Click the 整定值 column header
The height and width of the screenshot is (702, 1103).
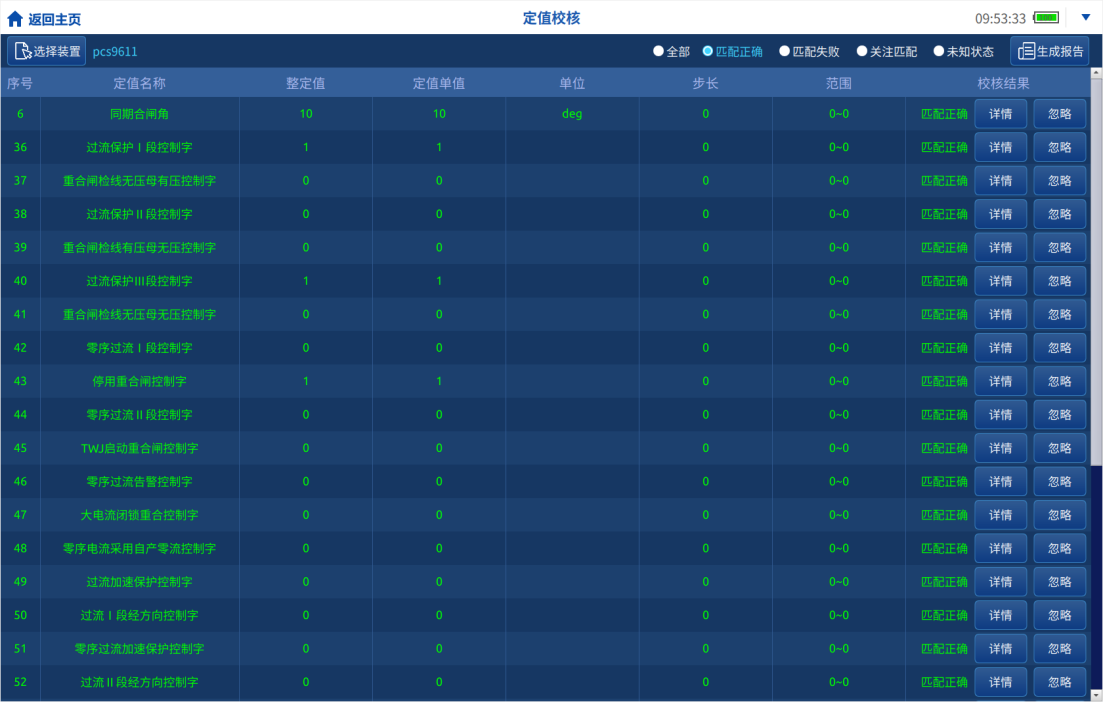(x=305, y=83)
